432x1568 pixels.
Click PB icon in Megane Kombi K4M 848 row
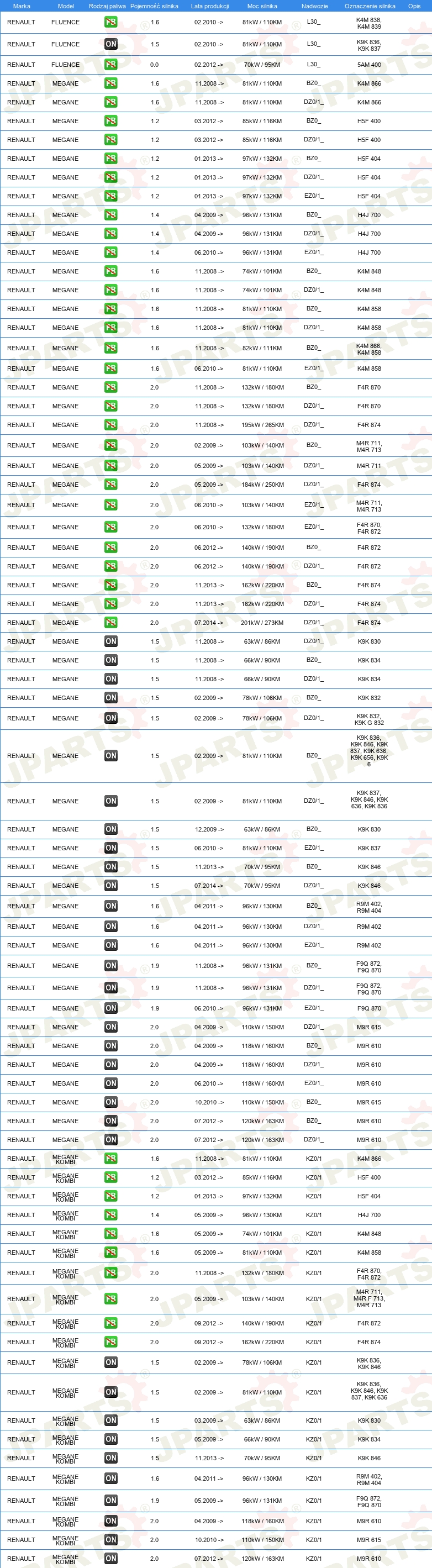coord(110,1234)
